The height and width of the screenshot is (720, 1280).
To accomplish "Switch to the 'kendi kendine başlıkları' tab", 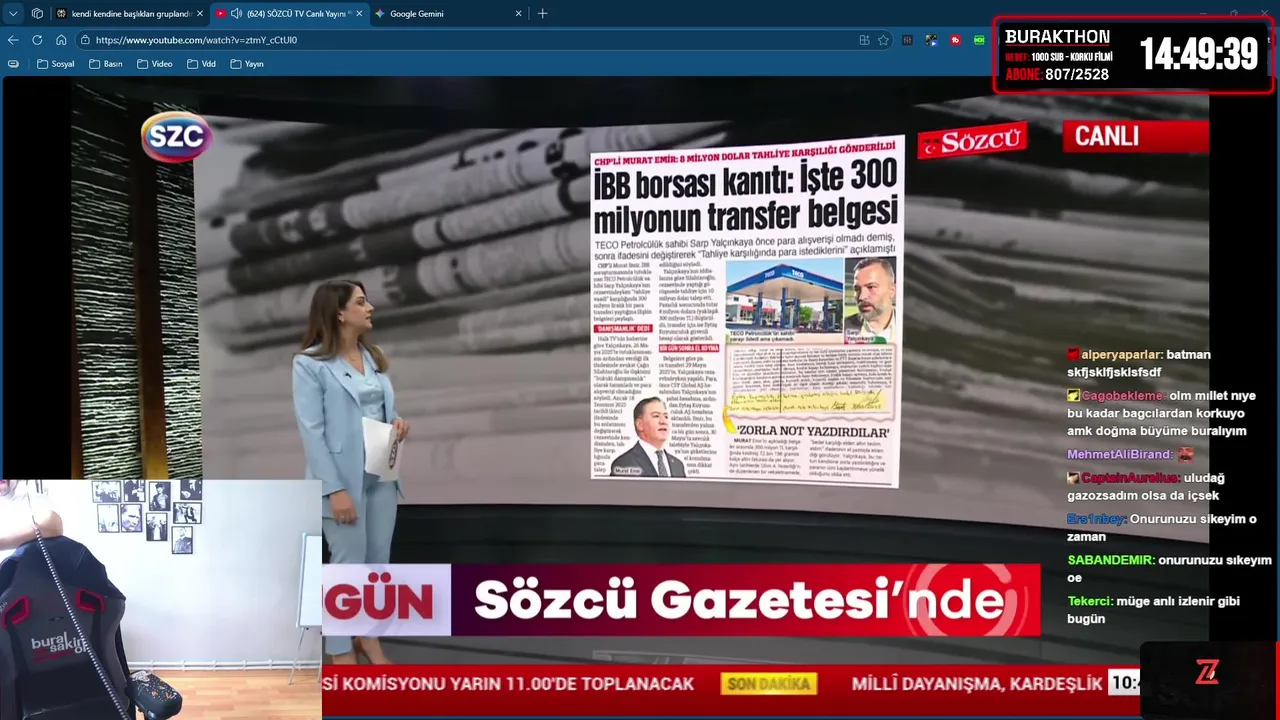I will [130, 14].
